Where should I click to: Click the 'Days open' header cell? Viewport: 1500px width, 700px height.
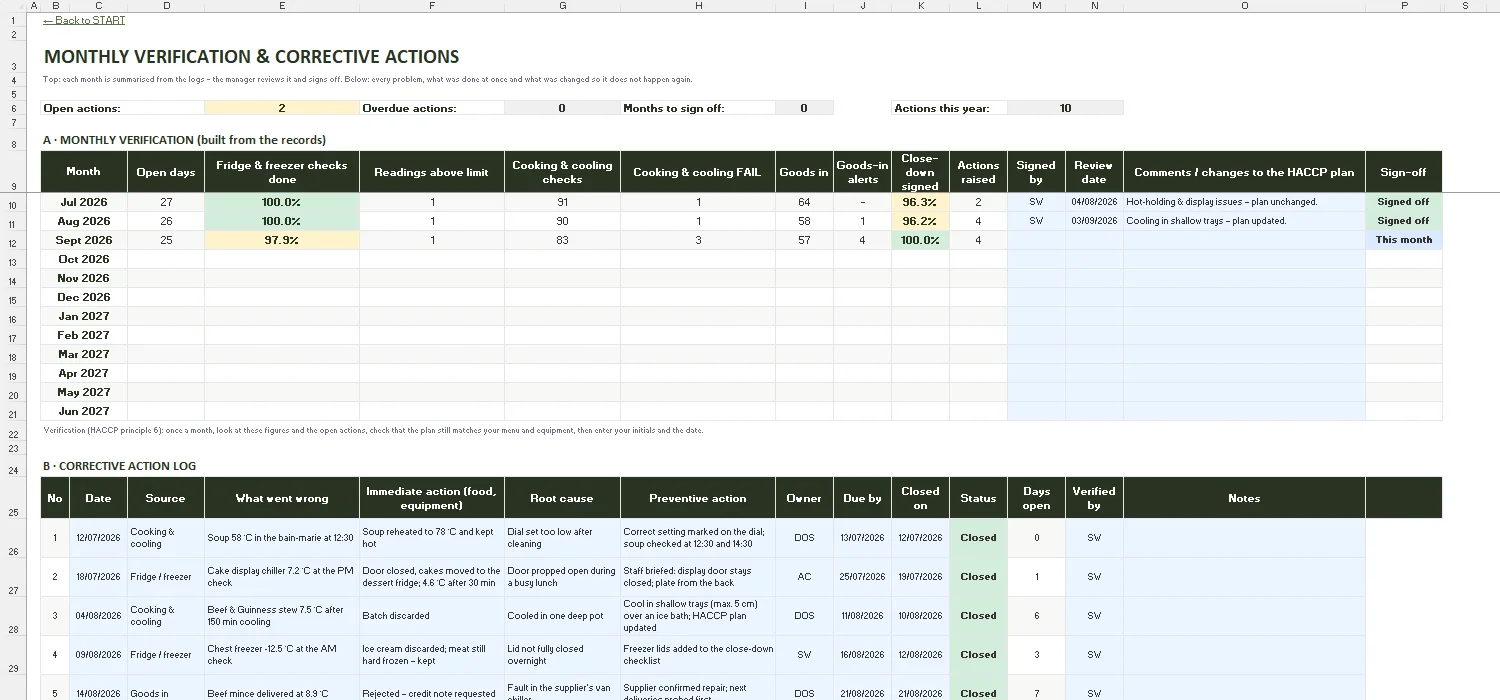pos(1036,498)
